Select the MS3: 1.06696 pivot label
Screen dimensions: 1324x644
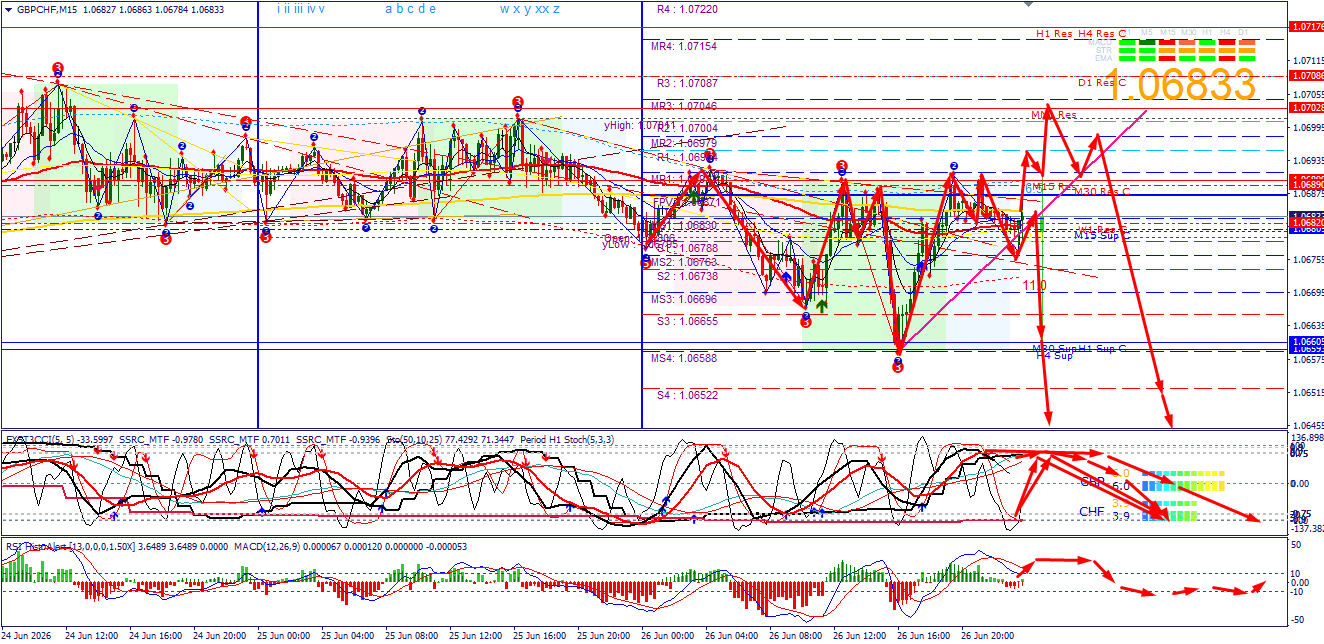pos(684,299)
